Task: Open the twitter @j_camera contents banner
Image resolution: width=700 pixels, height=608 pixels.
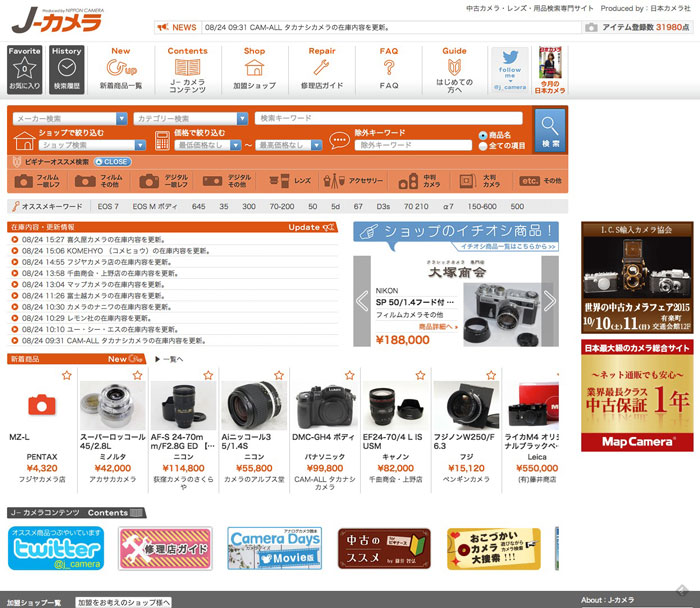Action: [56, 548]
